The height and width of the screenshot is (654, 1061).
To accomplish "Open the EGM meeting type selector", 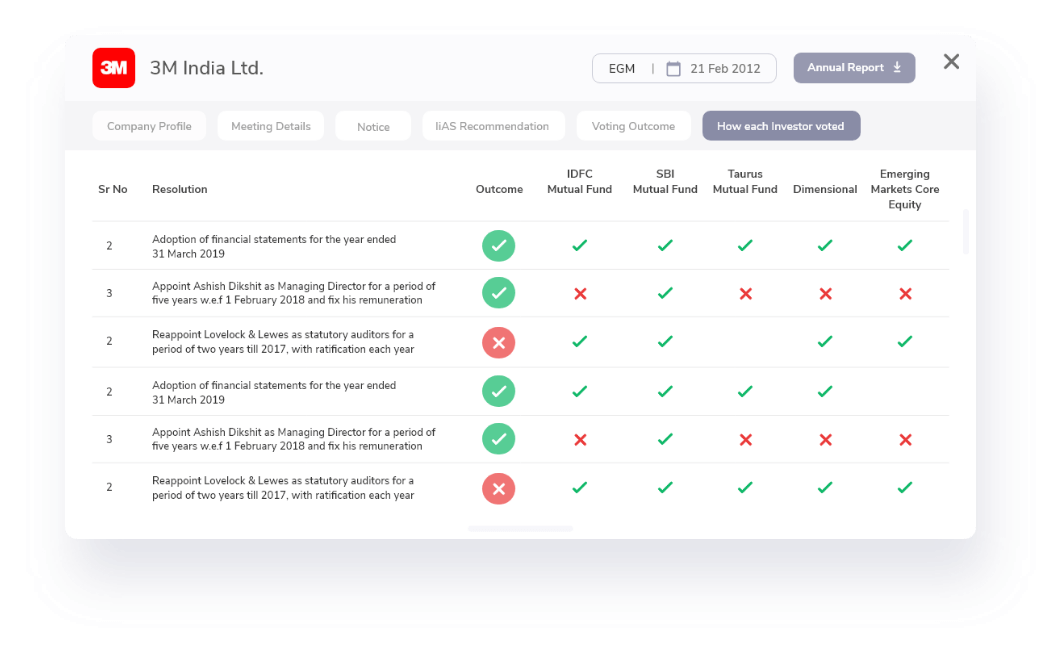I will [622, 69].
